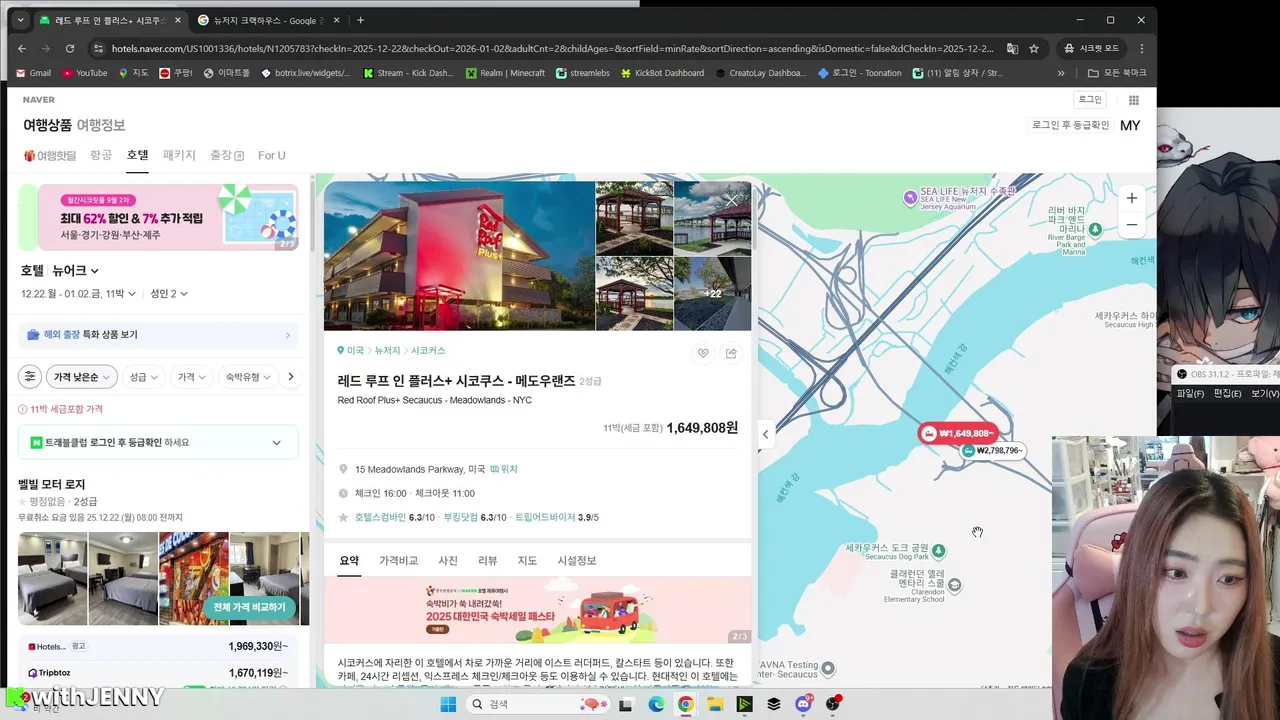Show more bookmarks with the double chevron
1280x720 pixels.
(x=1061, y=73)
